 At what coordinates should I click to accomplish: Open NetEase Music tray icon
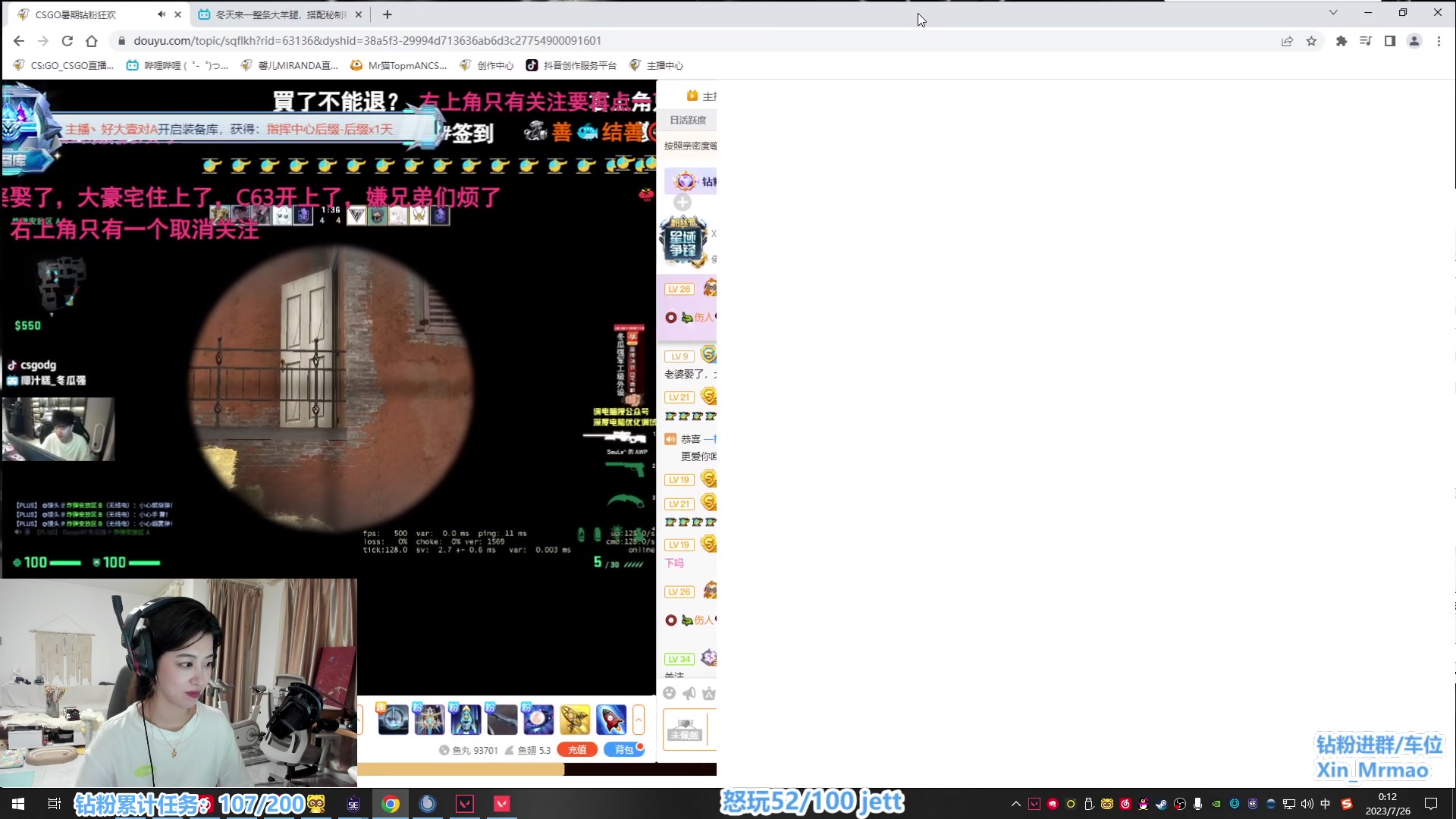pyautogui.click(x=1125, y=804)
